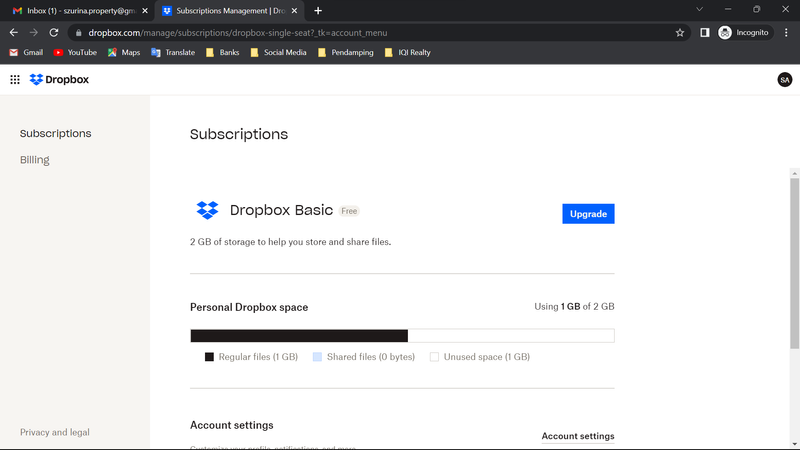Open Billing in the sidebar
Image resolution: width=800 pixels, height=450 pixels.
(x=35, y=160)
